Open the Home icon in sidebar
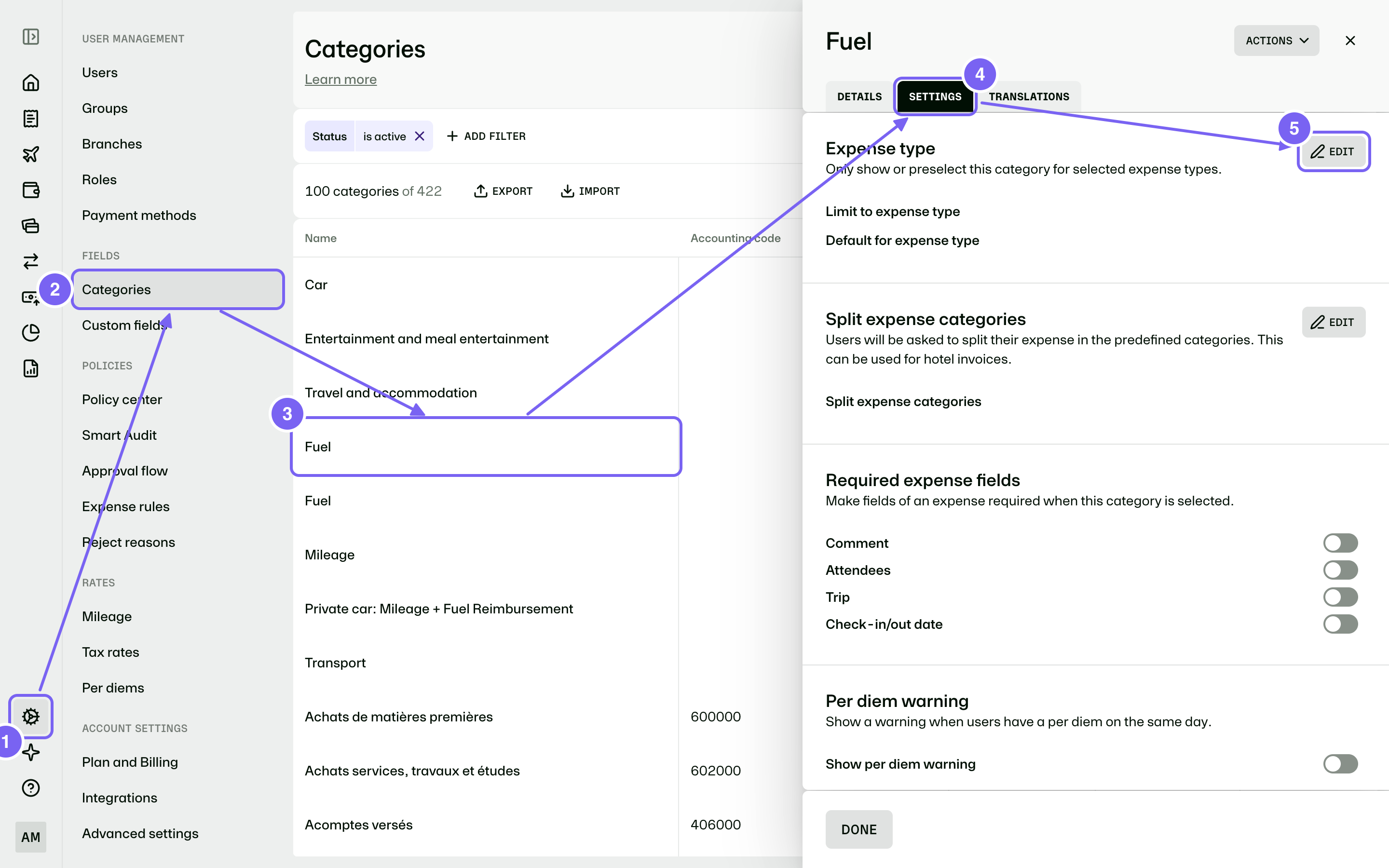 tap(30, 82)
